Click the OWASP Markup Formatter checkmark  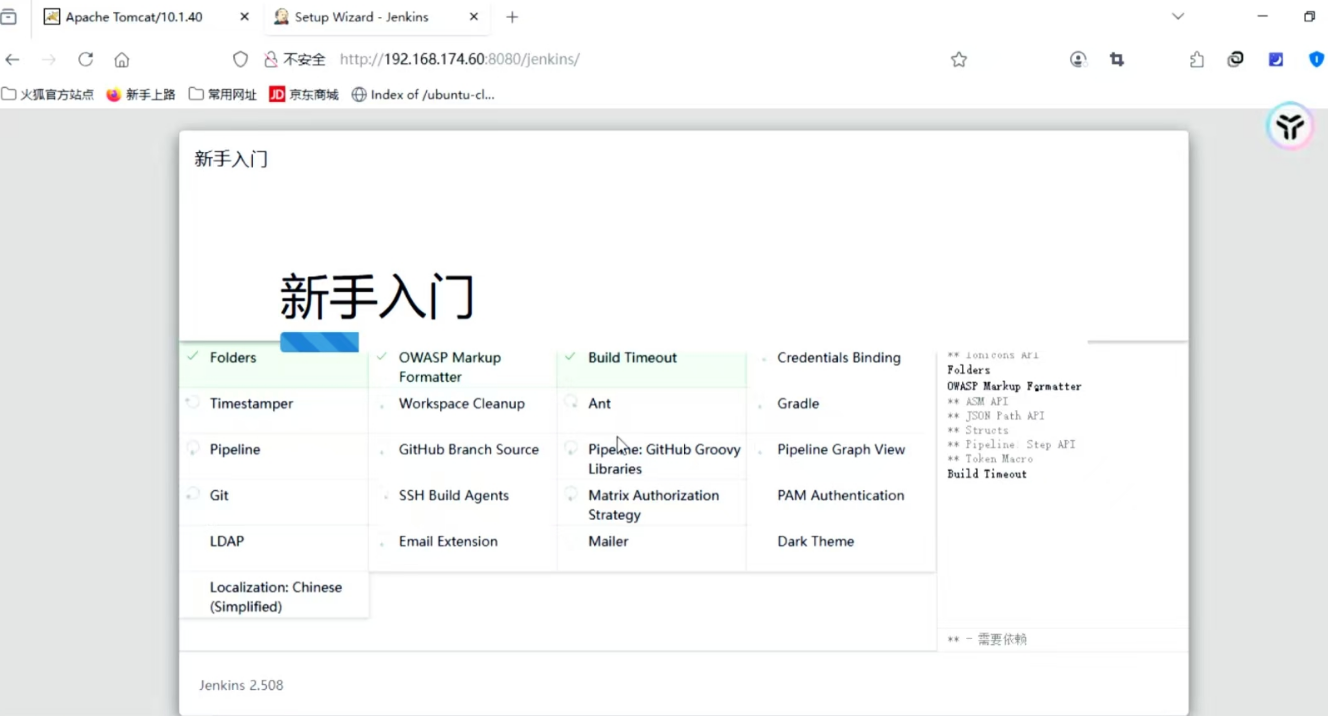click(382, 357)
